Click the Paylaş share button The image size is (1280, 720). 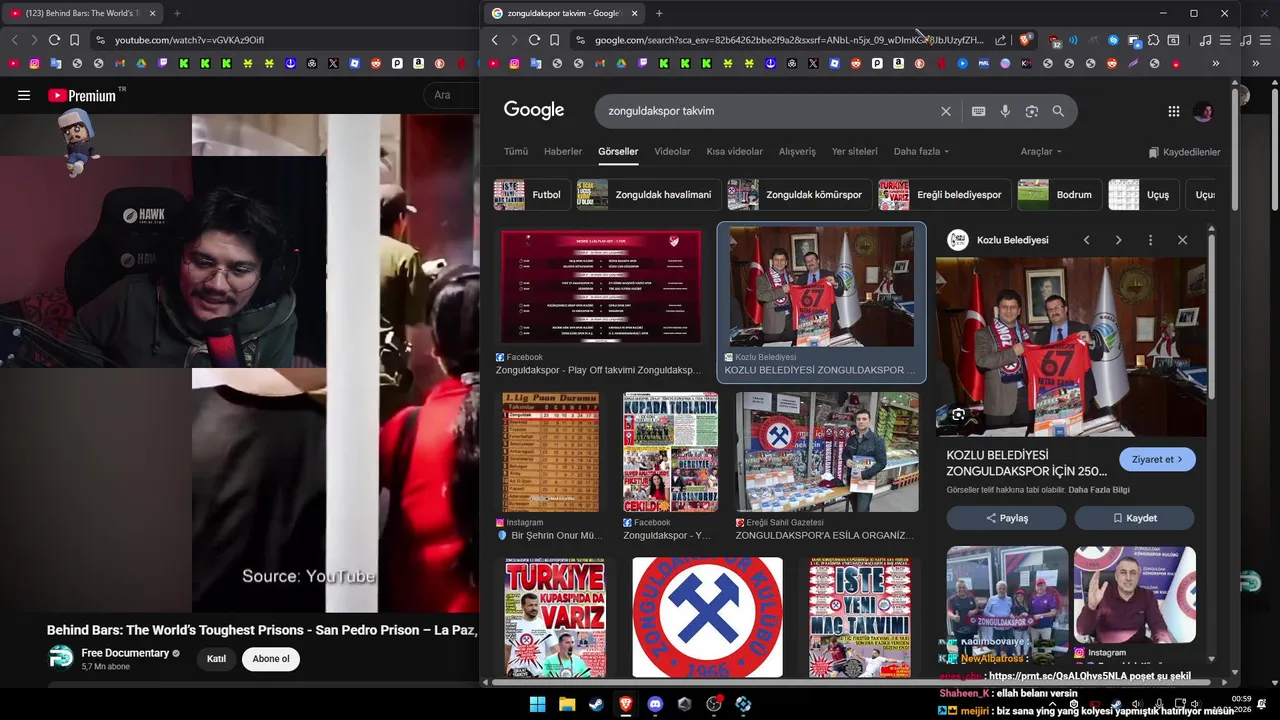pos(1006,518)
